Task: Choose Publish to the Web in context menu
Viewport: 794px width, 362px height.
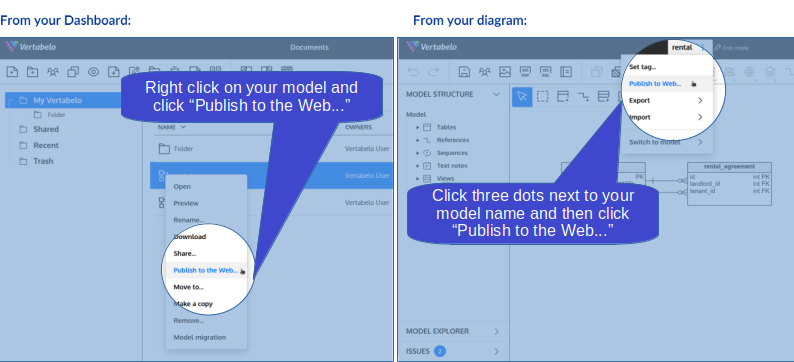Action: pyautogui.click(x=205, y=270)
